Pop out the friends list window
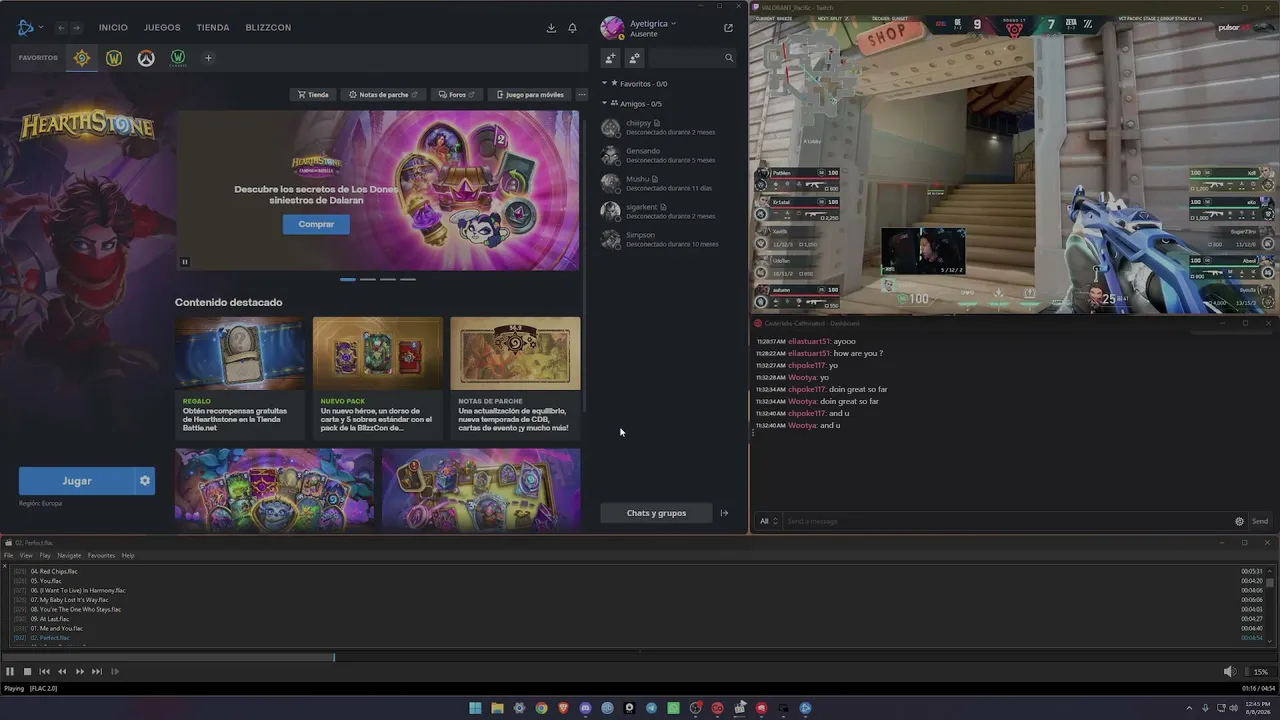 tap(728, 28)
